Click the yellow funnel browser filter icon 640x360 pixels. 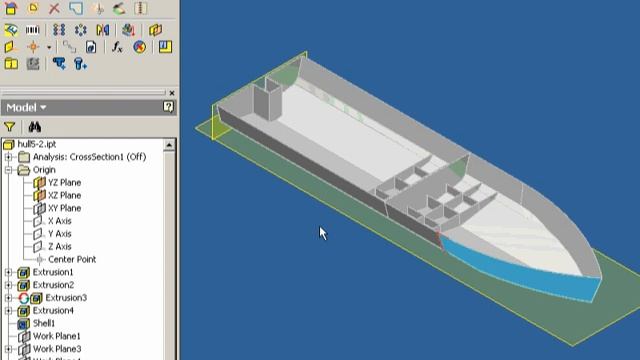9,127
